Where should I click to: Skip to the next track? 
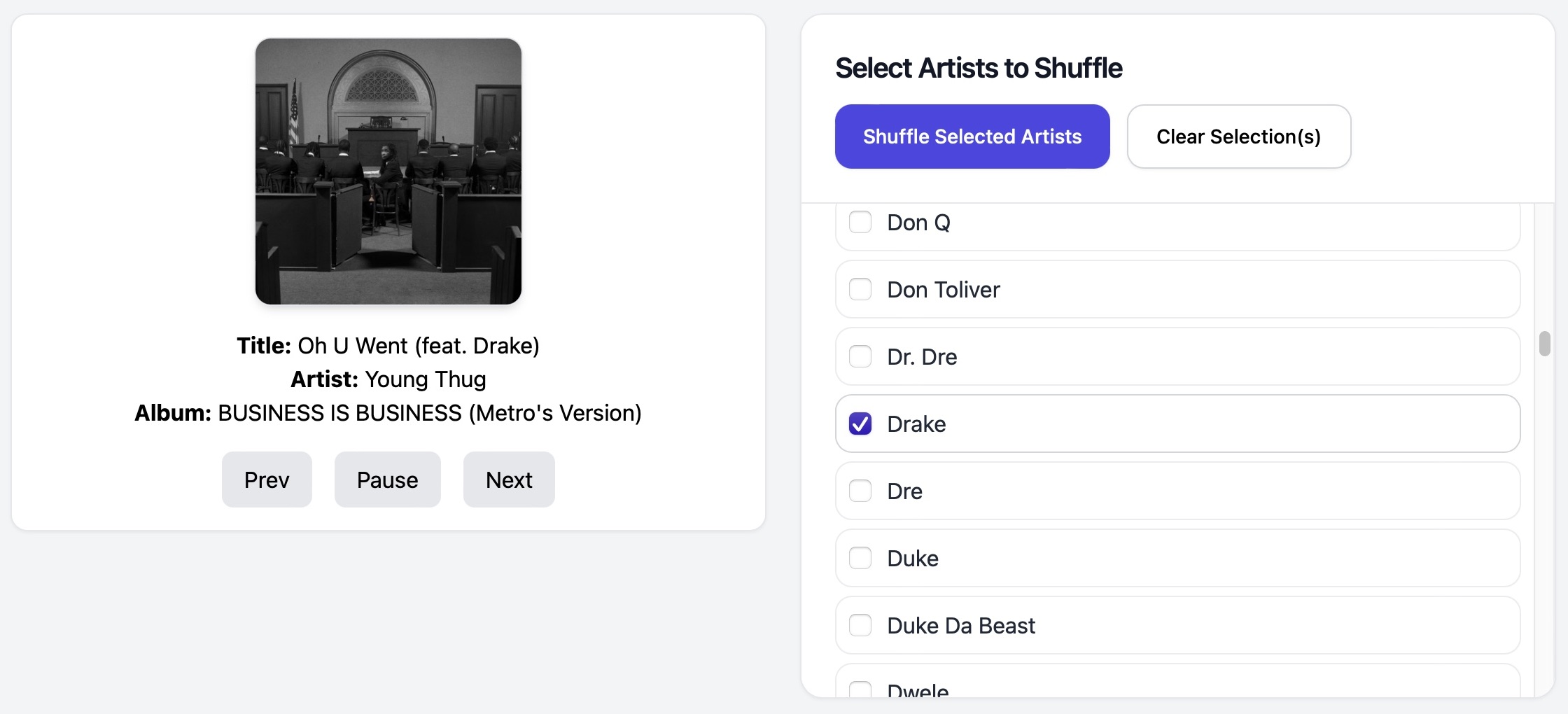pyautogui.click(x=508, y=479)
